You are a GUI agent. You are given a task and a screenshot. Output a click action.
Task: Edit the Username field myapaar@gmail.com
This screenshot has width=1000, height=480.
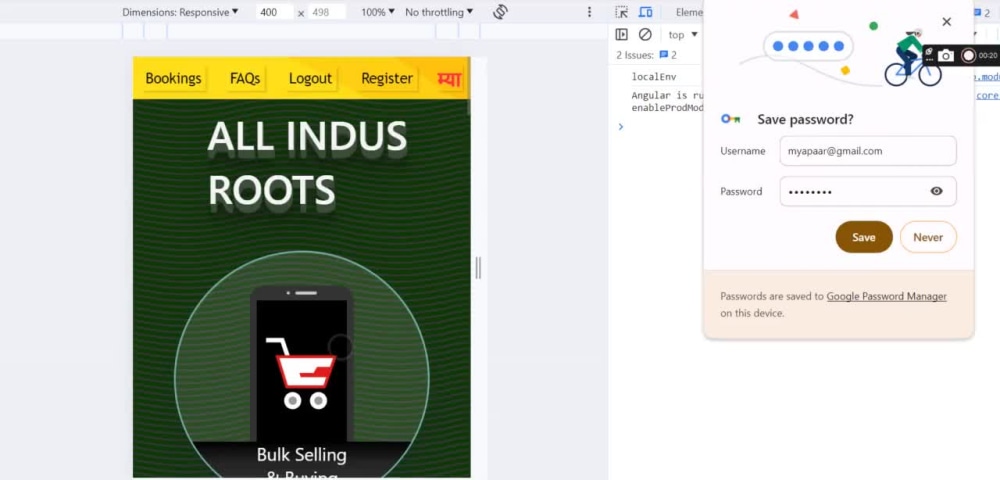pos(867,151)
